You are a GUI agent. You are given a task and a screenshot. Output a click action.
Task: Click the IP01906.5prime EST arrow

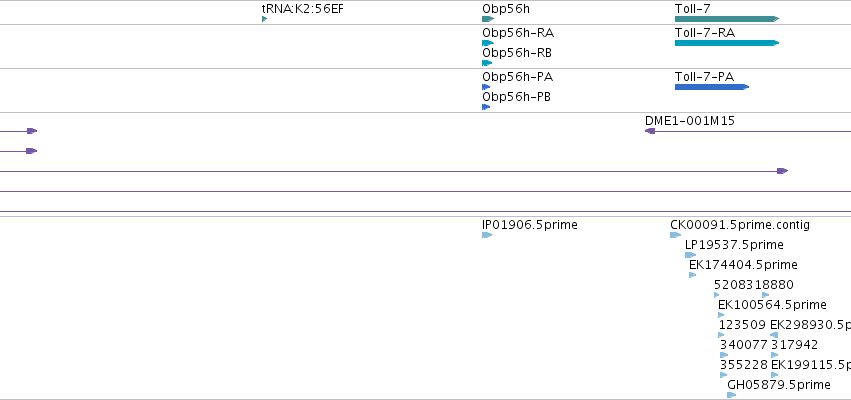(x=487, y=235)
